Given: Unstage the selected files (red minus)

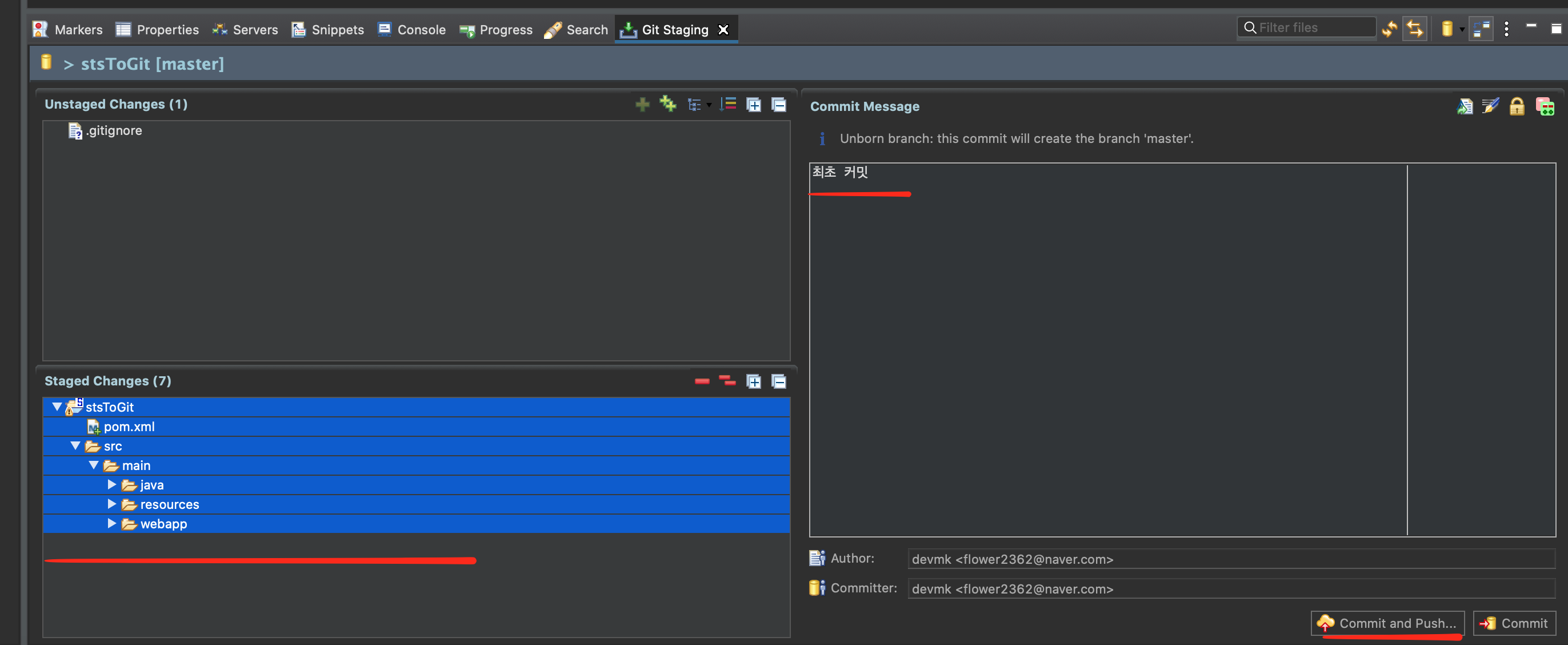Looking at the screenshot, I should click(702, 381).
